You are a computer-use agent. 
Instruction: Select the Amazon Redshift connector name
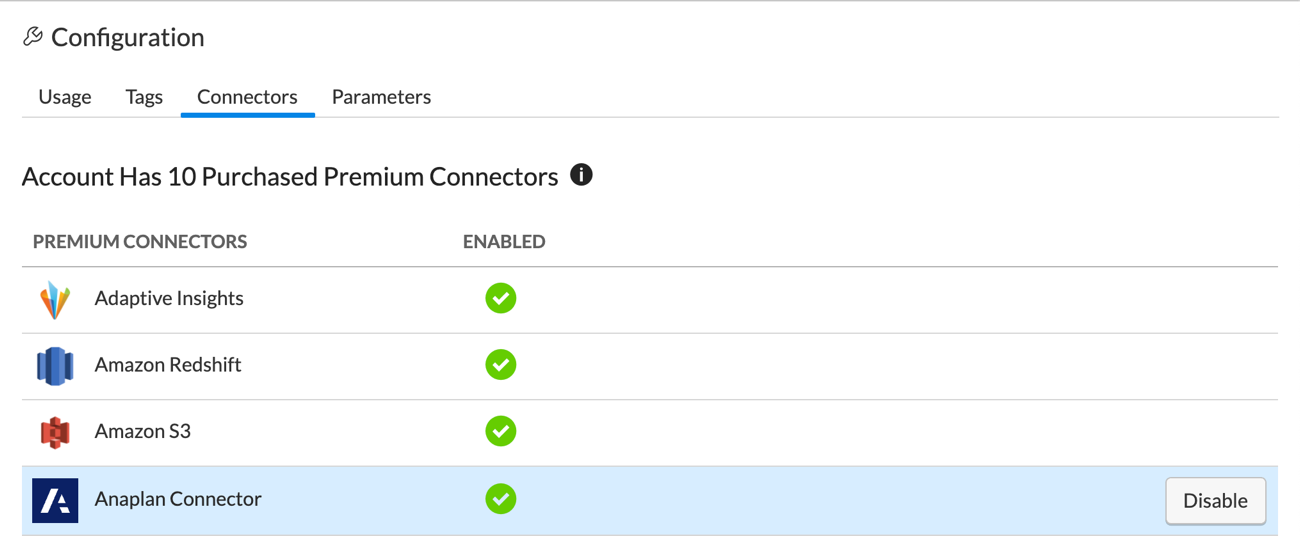pyautogui.click(x=168, y=365)
